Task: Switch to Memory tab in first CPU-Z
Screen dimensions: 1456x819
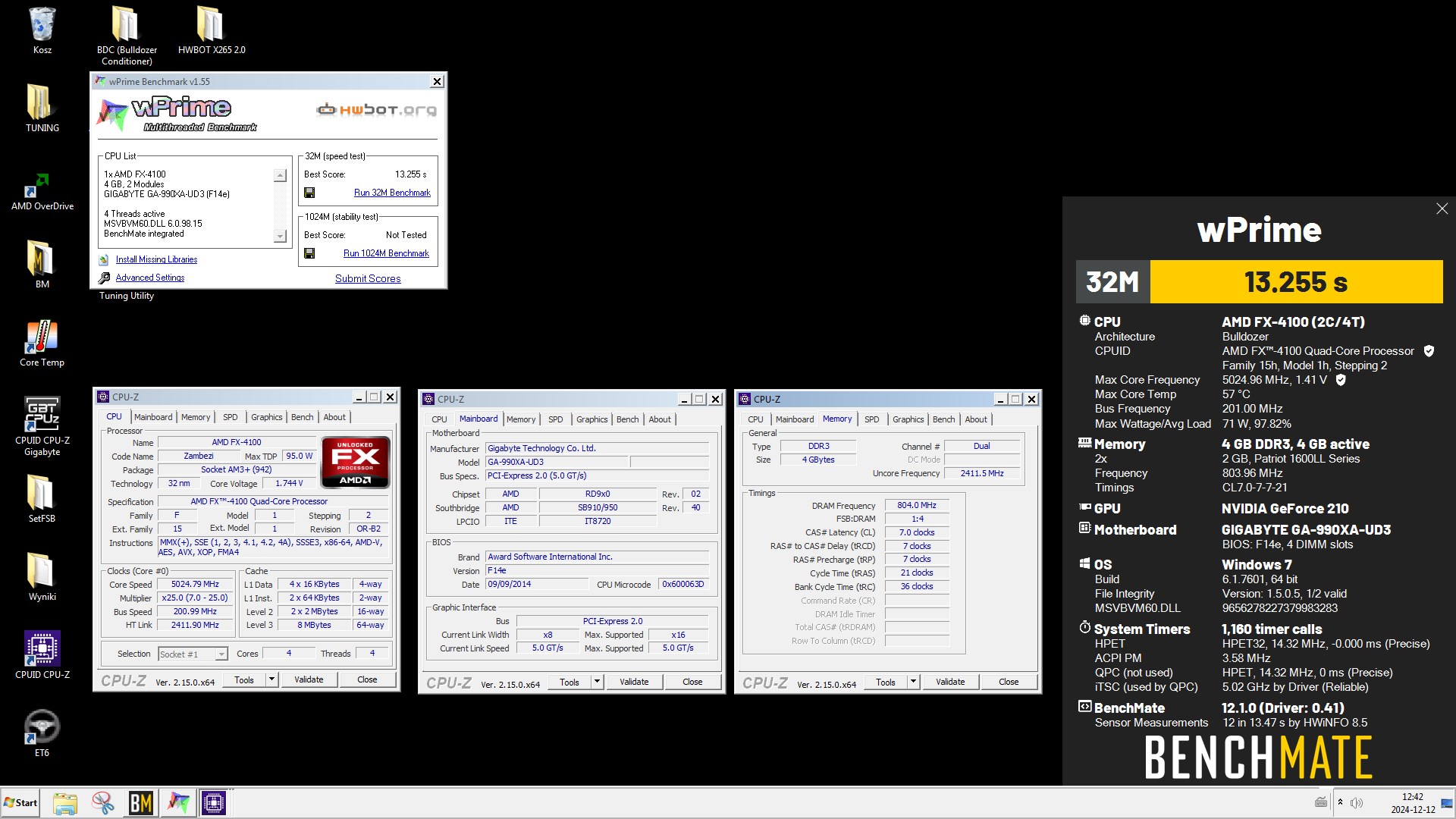Action: 196,417
